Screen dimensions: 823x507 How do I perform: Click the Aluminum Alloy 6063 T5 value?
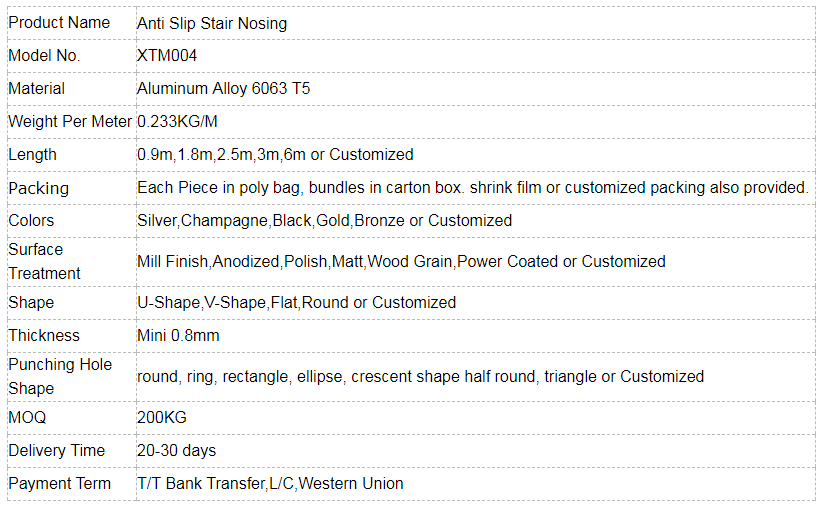click(224, 89)
